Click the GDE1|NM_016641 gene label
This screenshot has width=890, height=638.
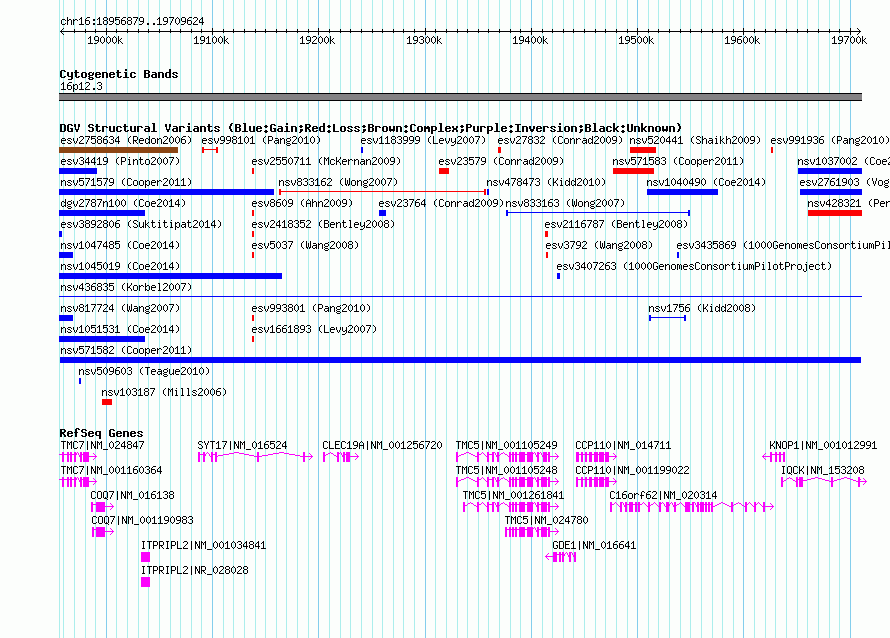(594, 545)
